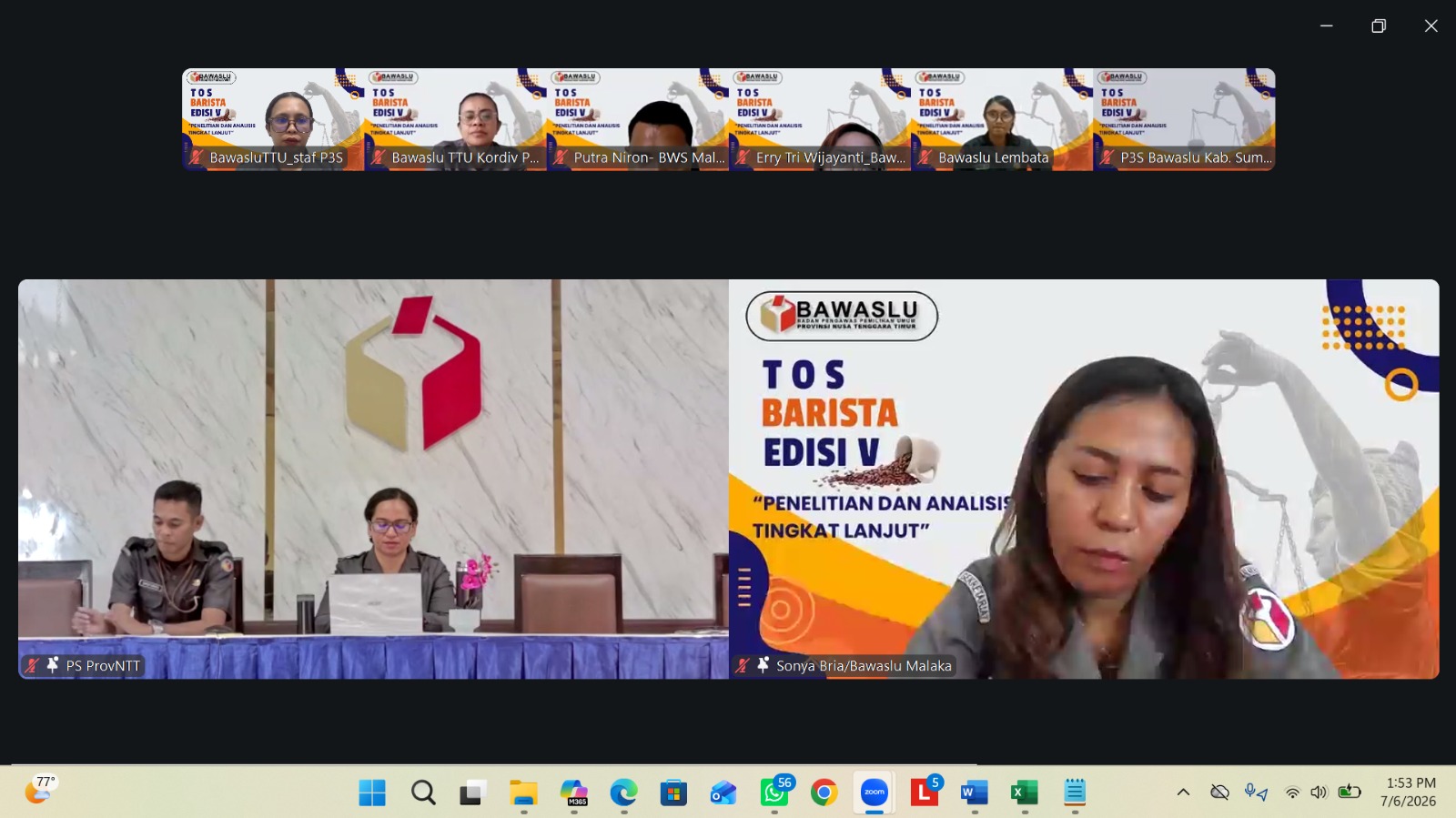Open the Microsoft Store icon

tap(673, 793)
